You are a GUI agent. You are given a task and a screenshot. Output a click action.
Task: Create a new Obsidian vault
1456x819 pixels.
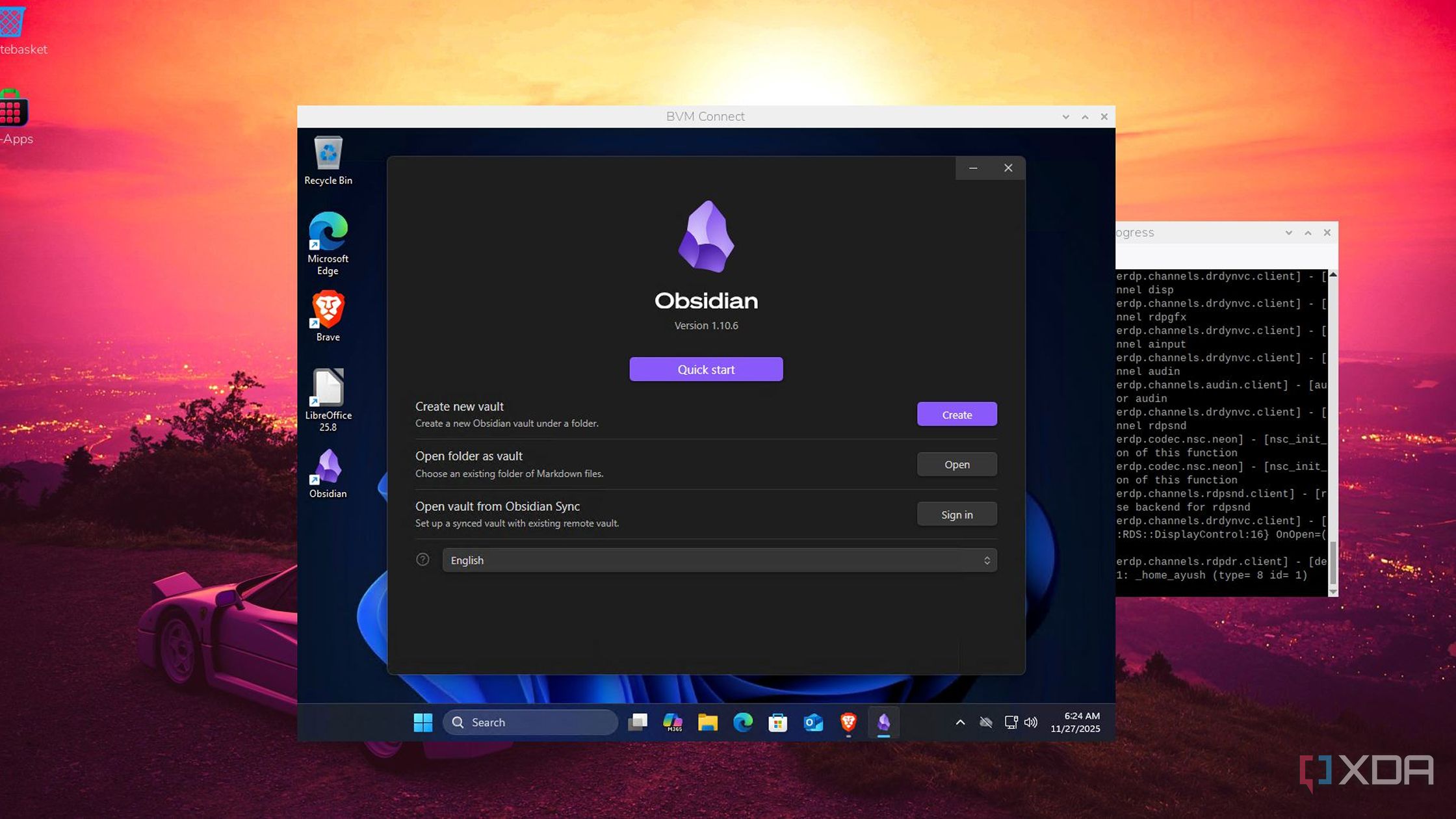click(957, 414)
